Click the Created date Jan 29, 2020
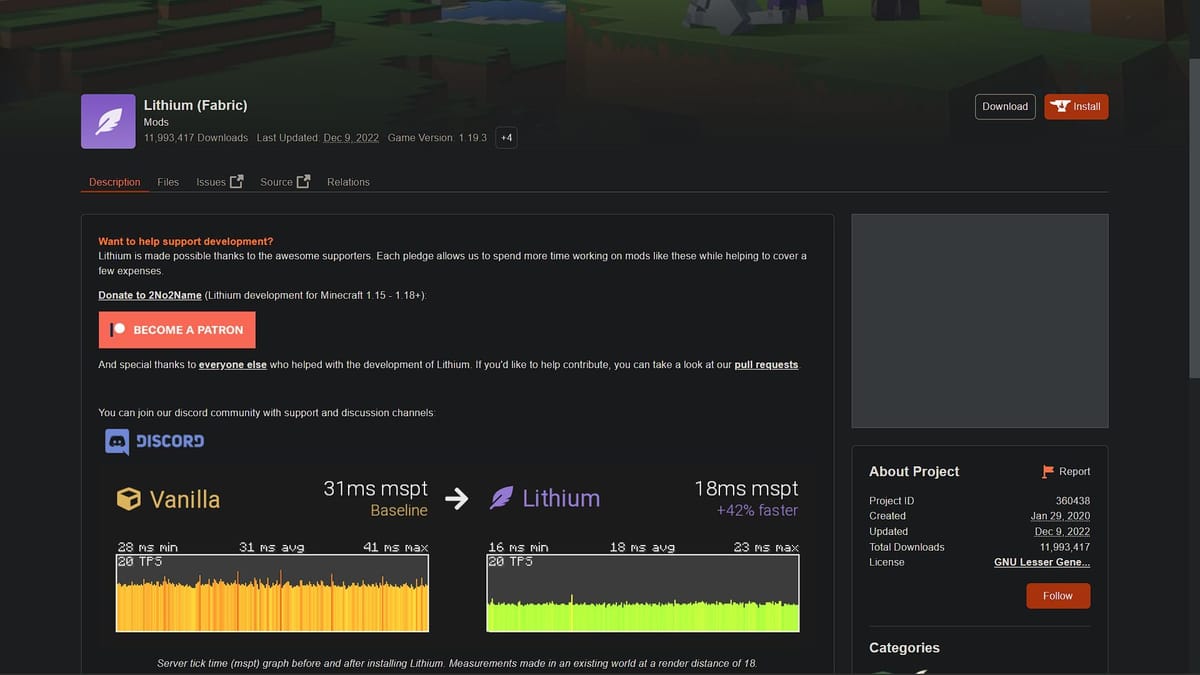The image size is (1200, 675). 1060,516
